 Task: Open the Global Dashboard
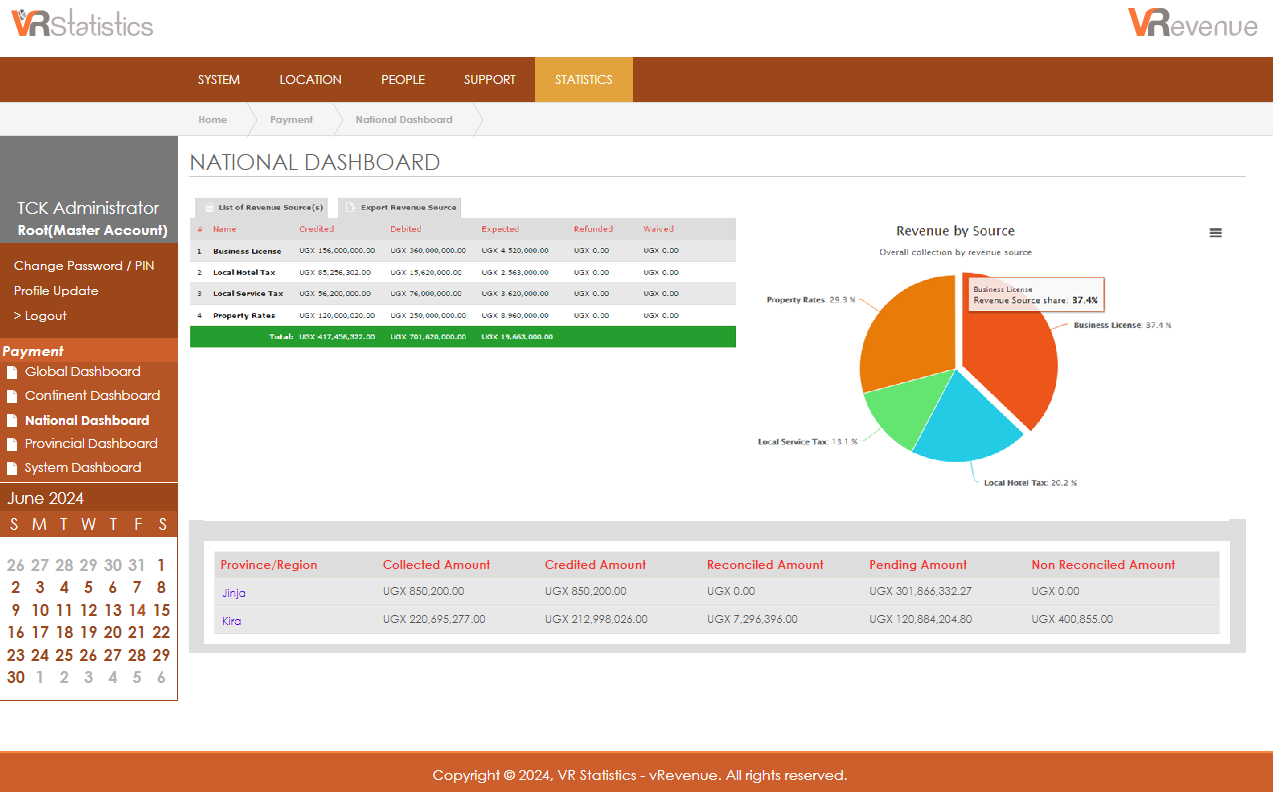point(83,372)
